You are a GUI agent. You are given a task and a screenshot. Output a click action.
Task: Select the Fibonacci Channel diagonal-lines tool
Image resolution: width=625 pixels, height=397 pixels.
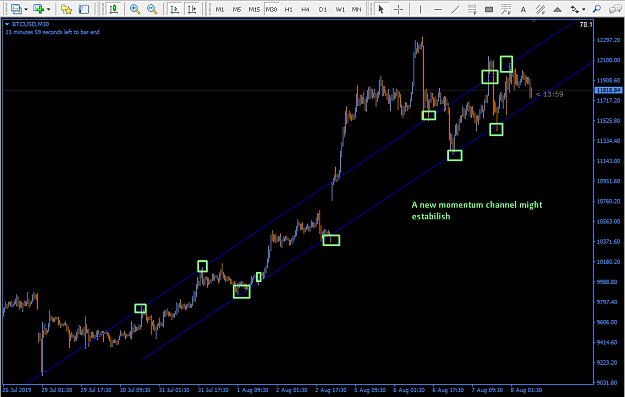coord(540,9)
